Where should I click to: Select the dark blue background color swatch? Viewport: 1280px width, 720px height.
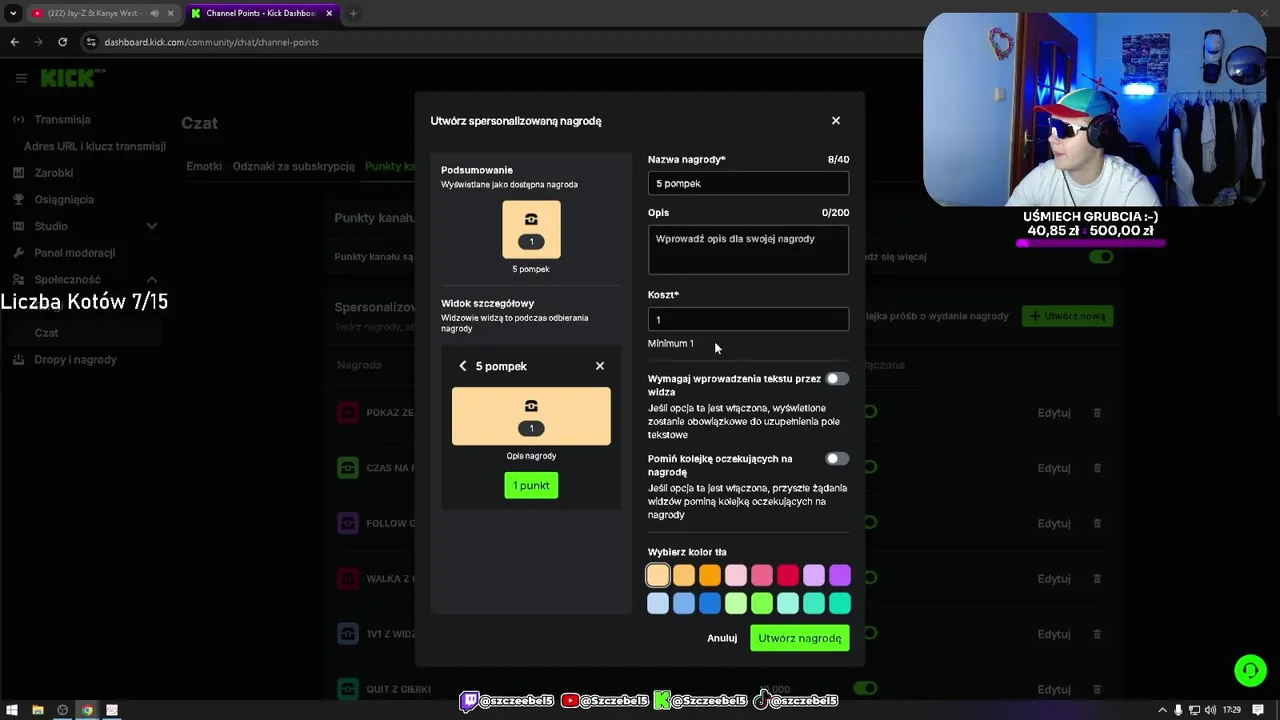(x=710, y=603)
